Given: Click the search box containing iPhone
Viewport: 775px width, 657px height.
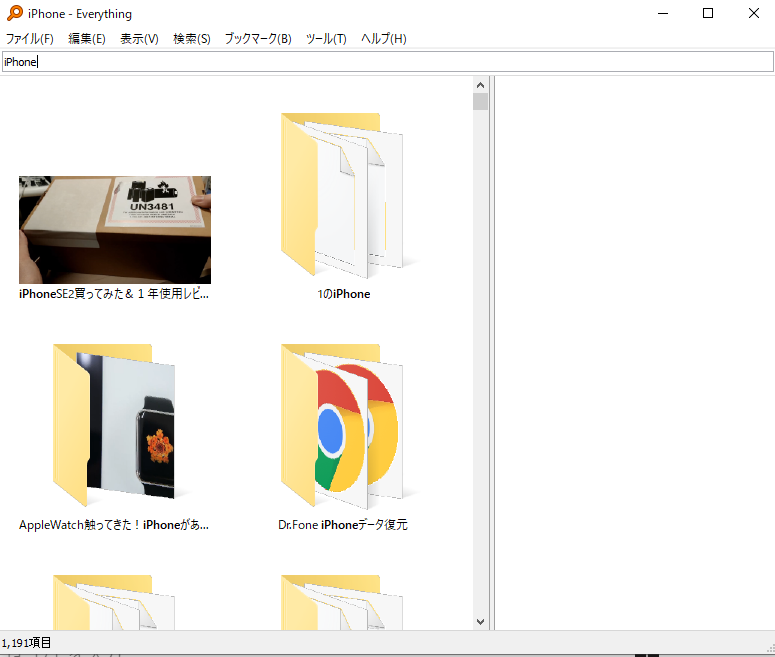Looking at the screenshot, I should pyautogui.click(x=388, y=62).
